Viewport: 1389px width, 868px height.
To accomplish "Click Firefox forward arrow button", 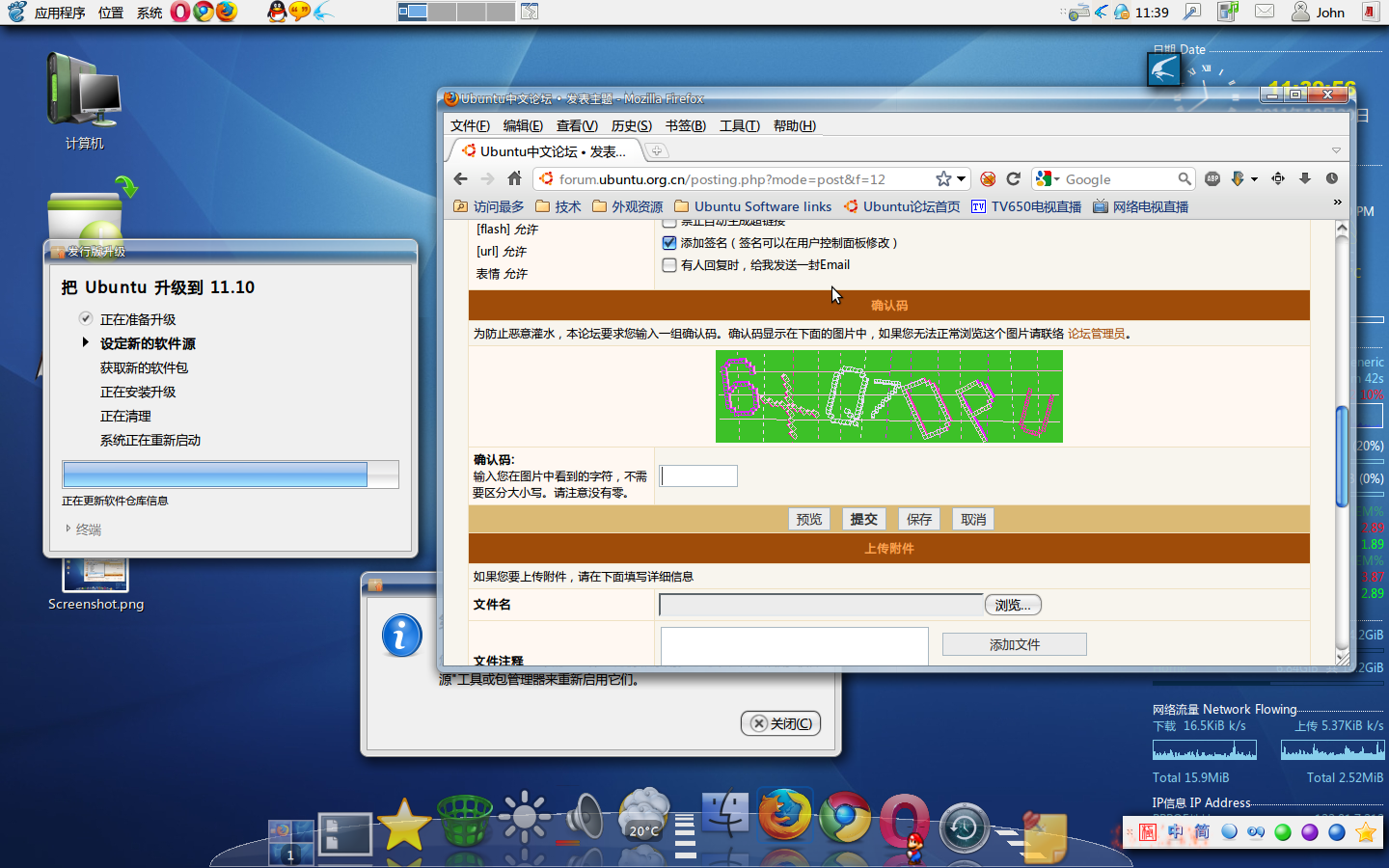I will tap(487, 178).
